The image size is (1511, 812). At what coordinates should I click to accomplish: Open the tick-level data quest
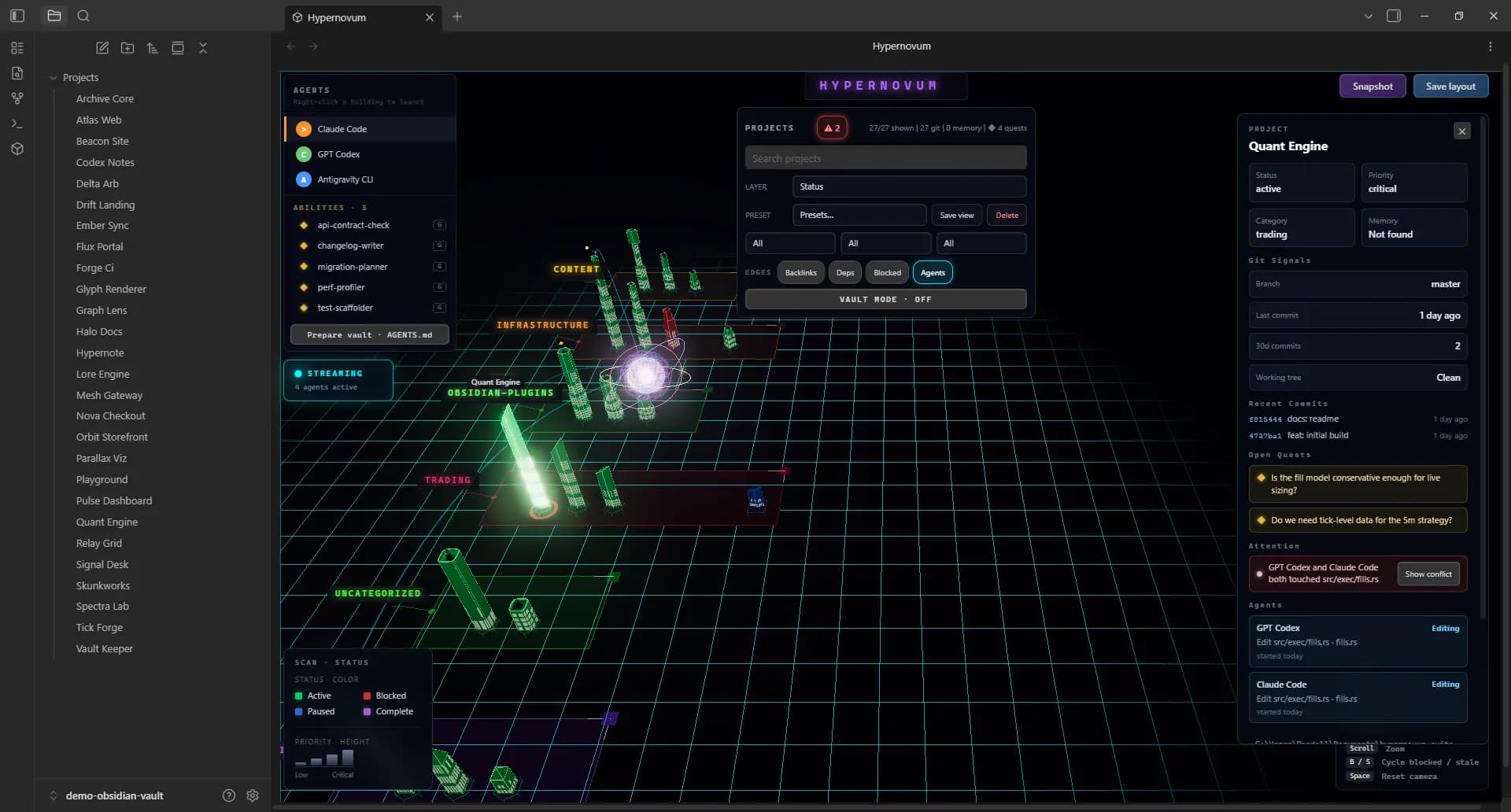click(x=1358, y=520)
